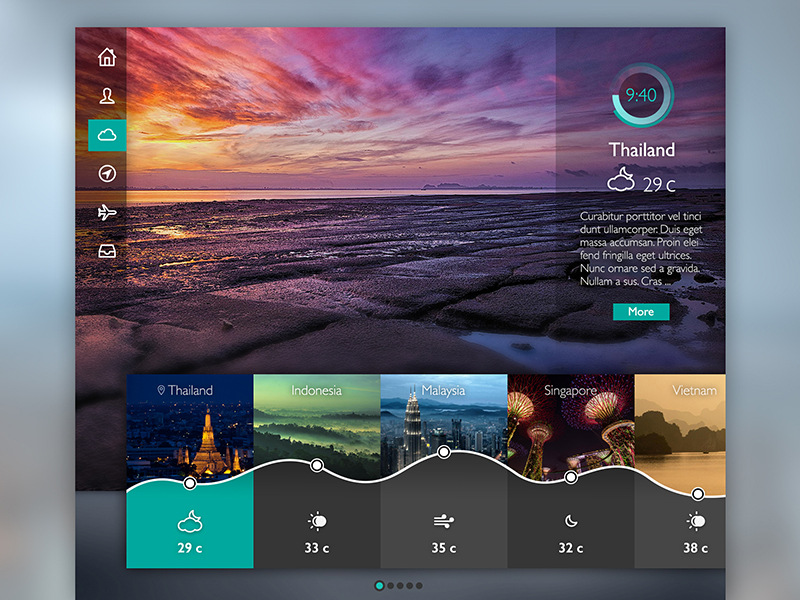Click the 9:40 circular clock dial
Image resolution: width=800 pixels, height=600 pixels.
coord(641,96)
